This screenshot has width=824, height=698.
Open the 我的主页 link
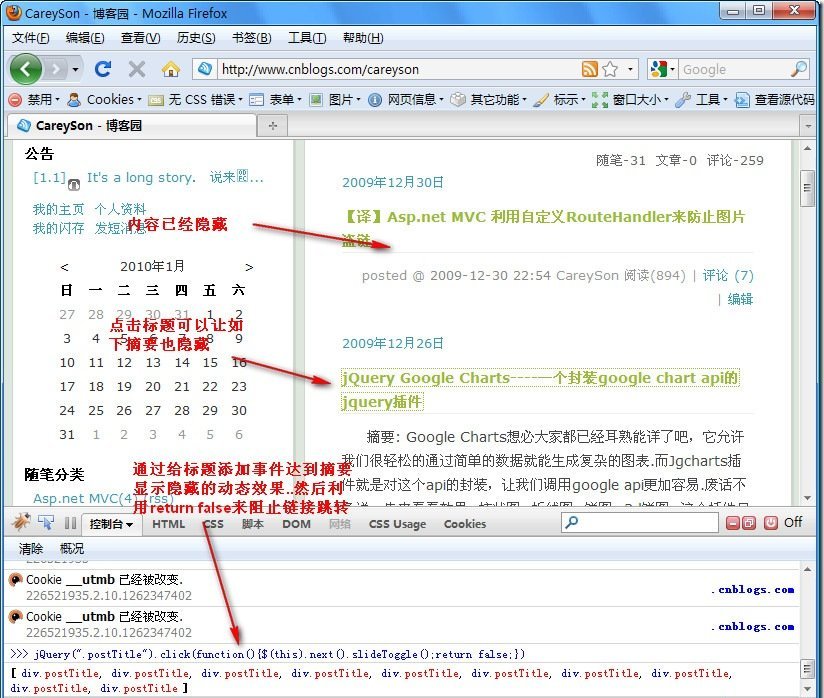tap(58, 209)
